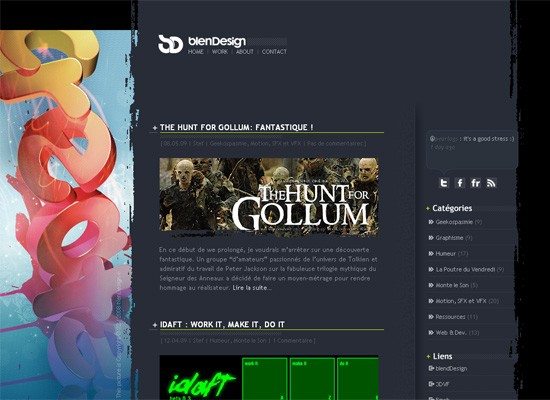Open the Graphisme category link
The height and width of the screenshot is (400, 550).
click(x=449, y=238)
